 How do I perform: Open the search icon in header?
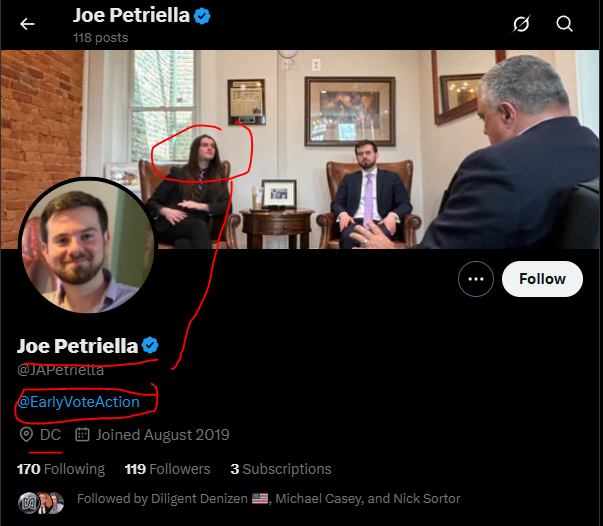(565, 24)
